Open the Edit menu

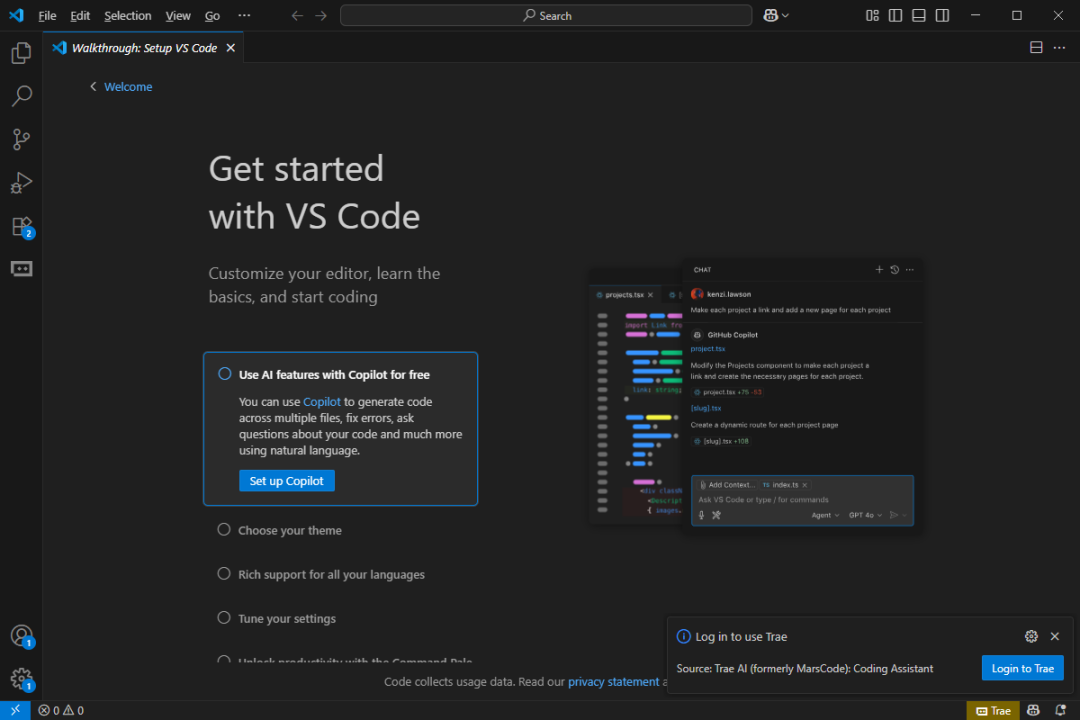pos(80,15)
